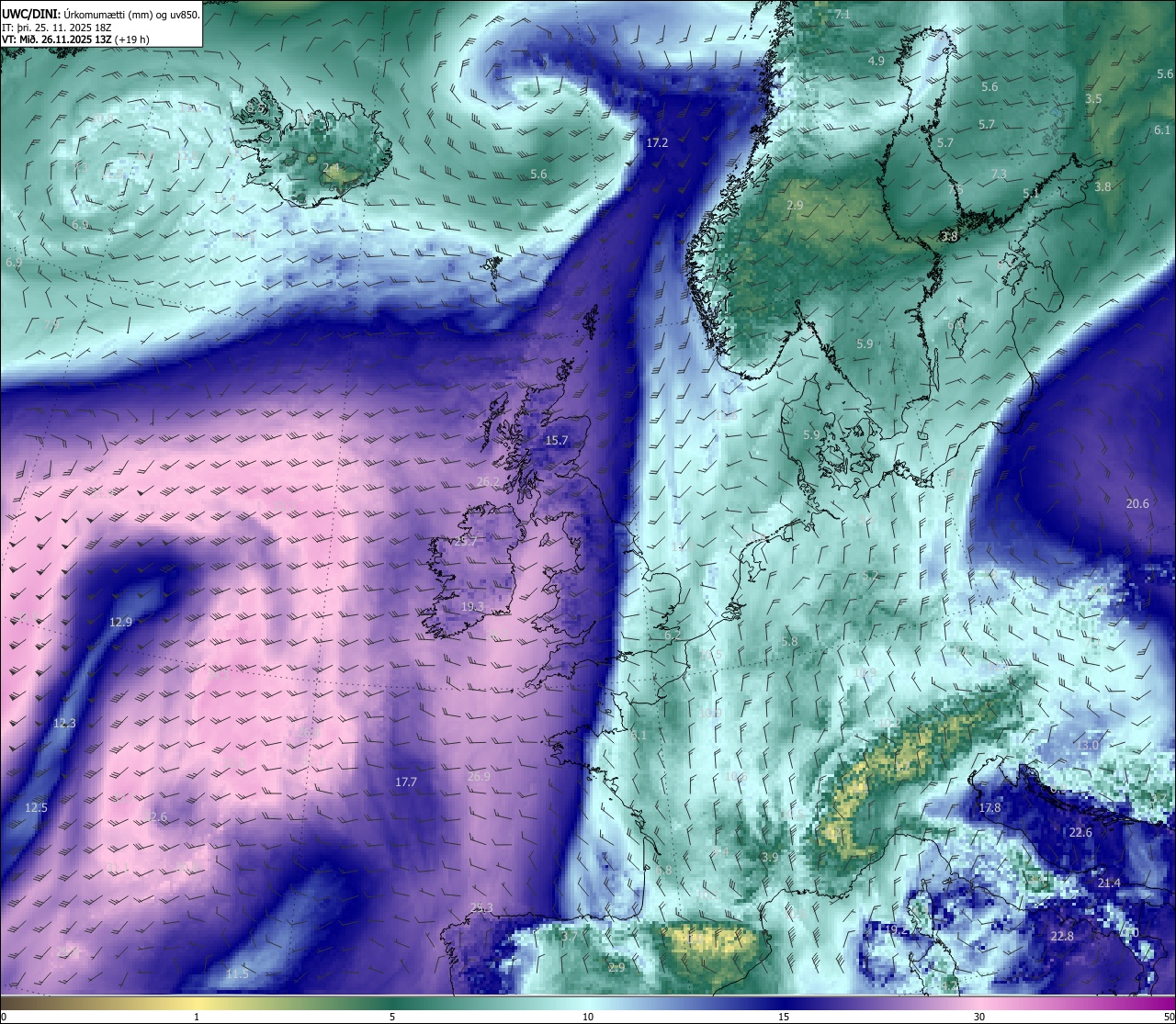This screenshot has height=1024, width=1176.
Task: Click the 12.9 value in the Atlantic
Action: coord(121,622)
